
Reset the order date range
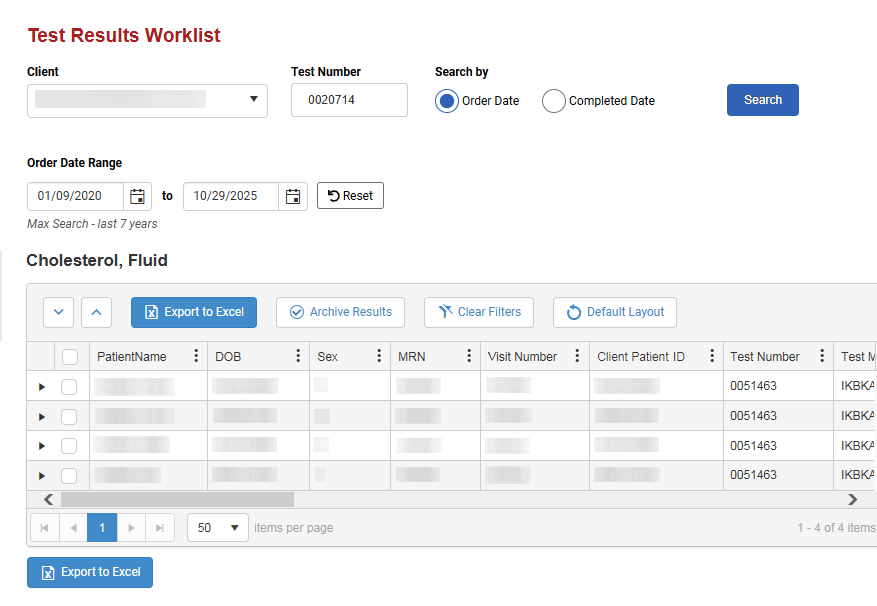click(350, 196)
